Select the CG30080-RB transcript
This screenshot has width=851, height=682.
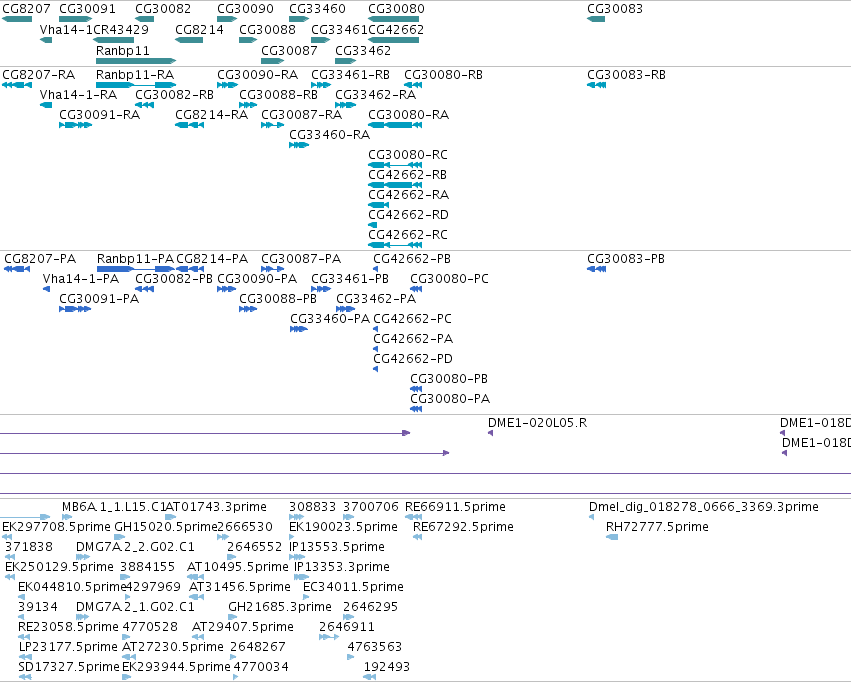(413, 85)
